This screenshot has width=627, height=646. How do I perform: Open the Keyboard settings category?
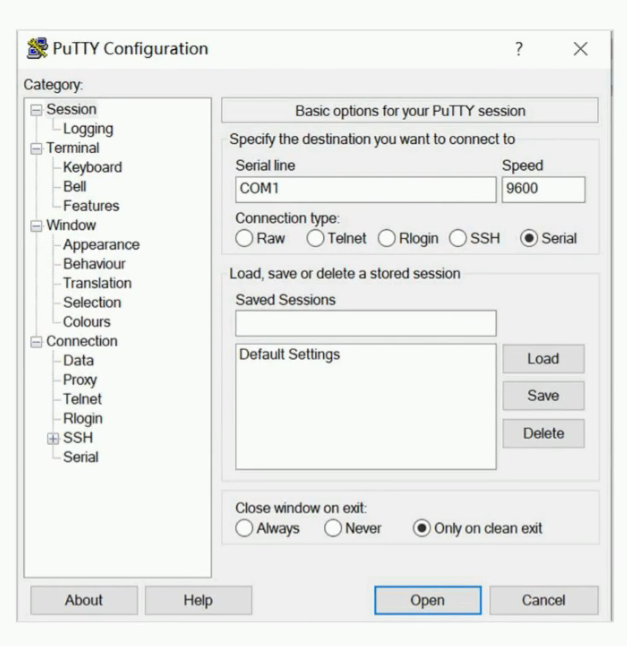point(93,167)
